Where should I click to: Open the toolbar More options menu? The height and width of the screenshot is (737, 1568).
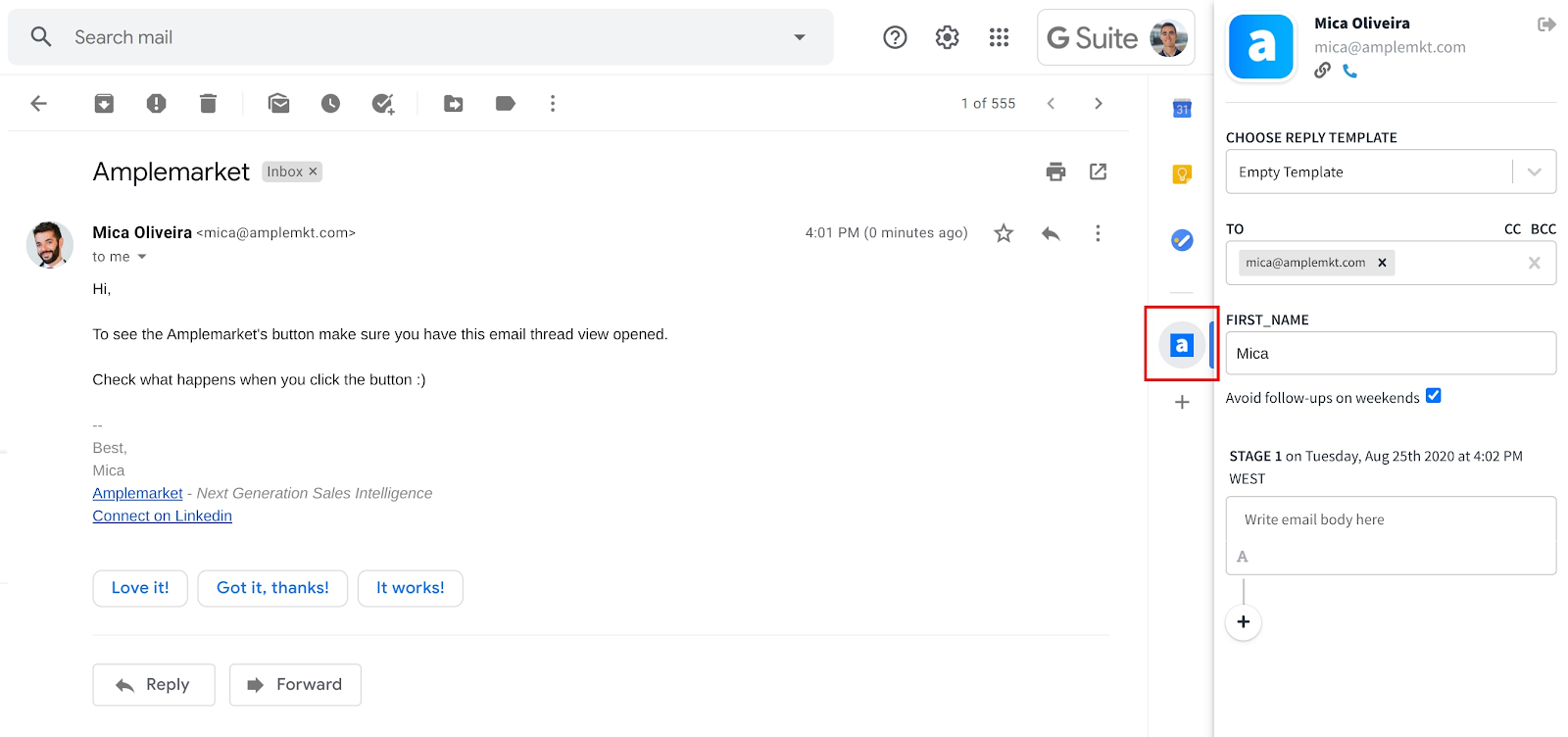point(553,103)
